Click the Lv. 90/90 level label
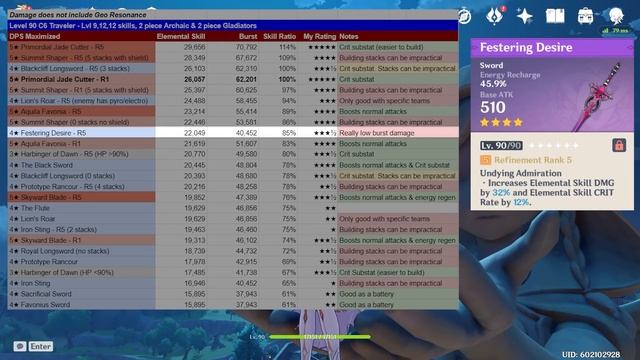 pos(501,146)
